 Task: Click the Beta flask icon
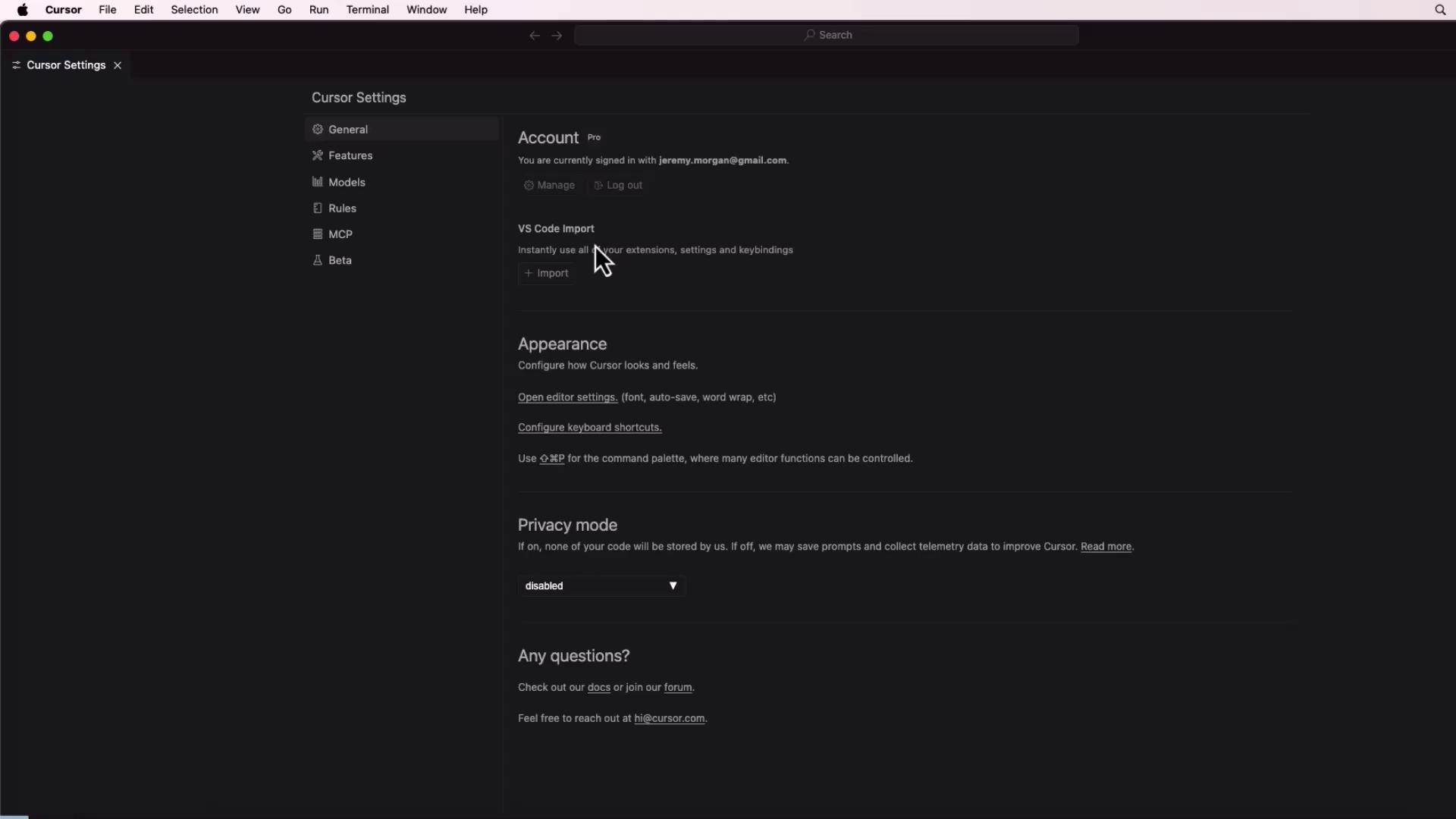point(318,260)
